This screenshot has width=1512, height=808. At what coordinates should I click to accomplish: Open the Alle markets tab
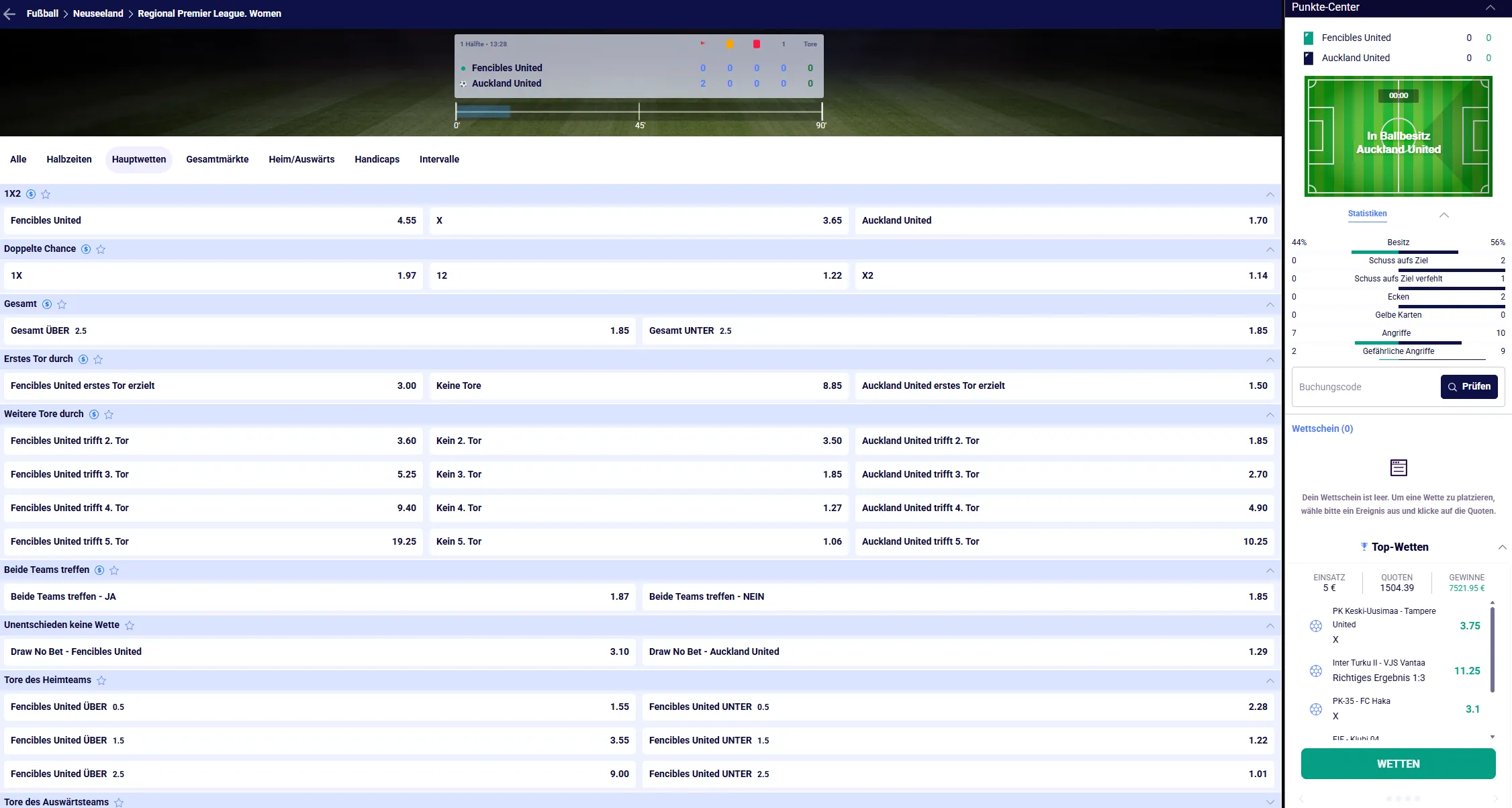click(x=18, y=160)
